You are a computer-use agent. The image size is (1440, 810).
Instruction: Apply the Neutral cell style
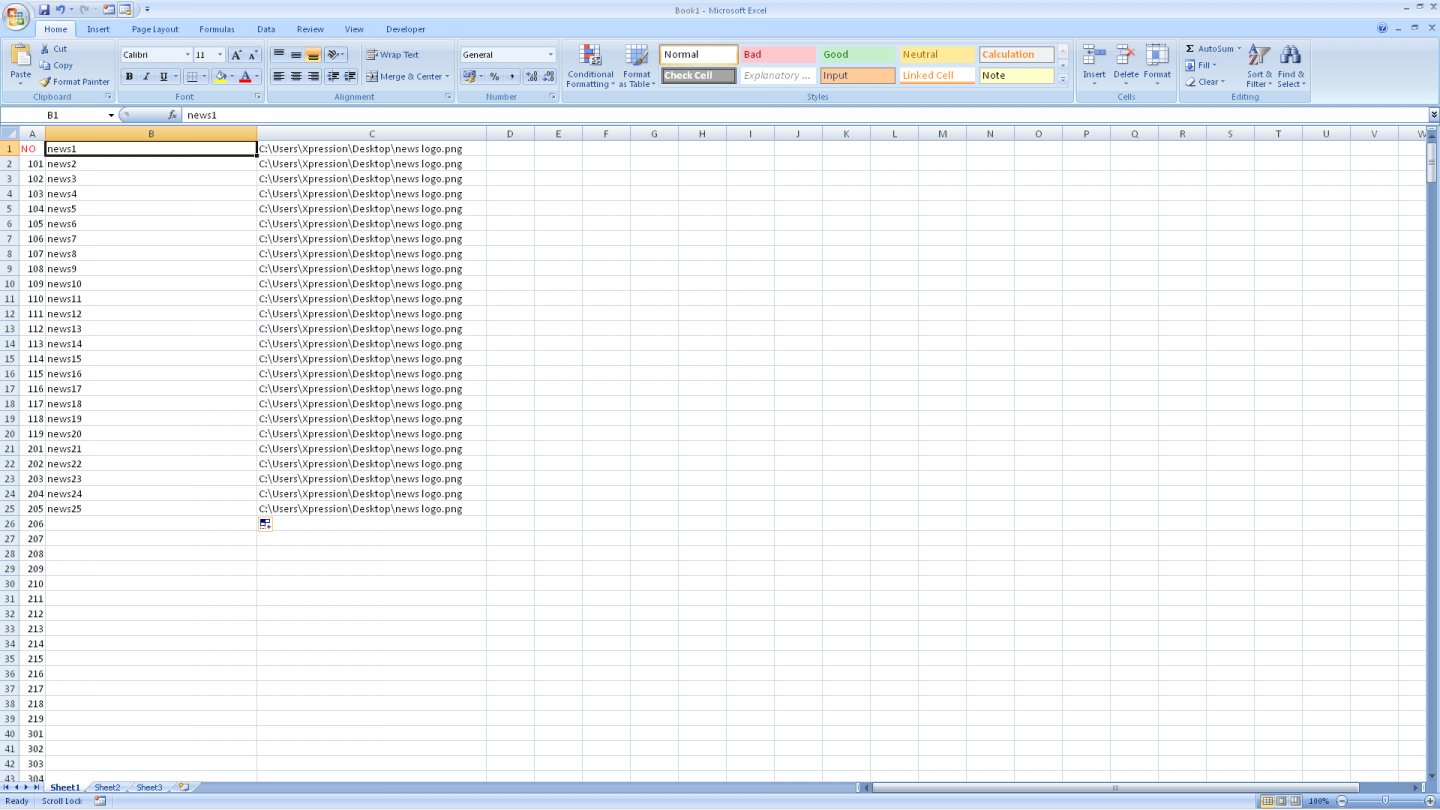[x=937, y=55]
